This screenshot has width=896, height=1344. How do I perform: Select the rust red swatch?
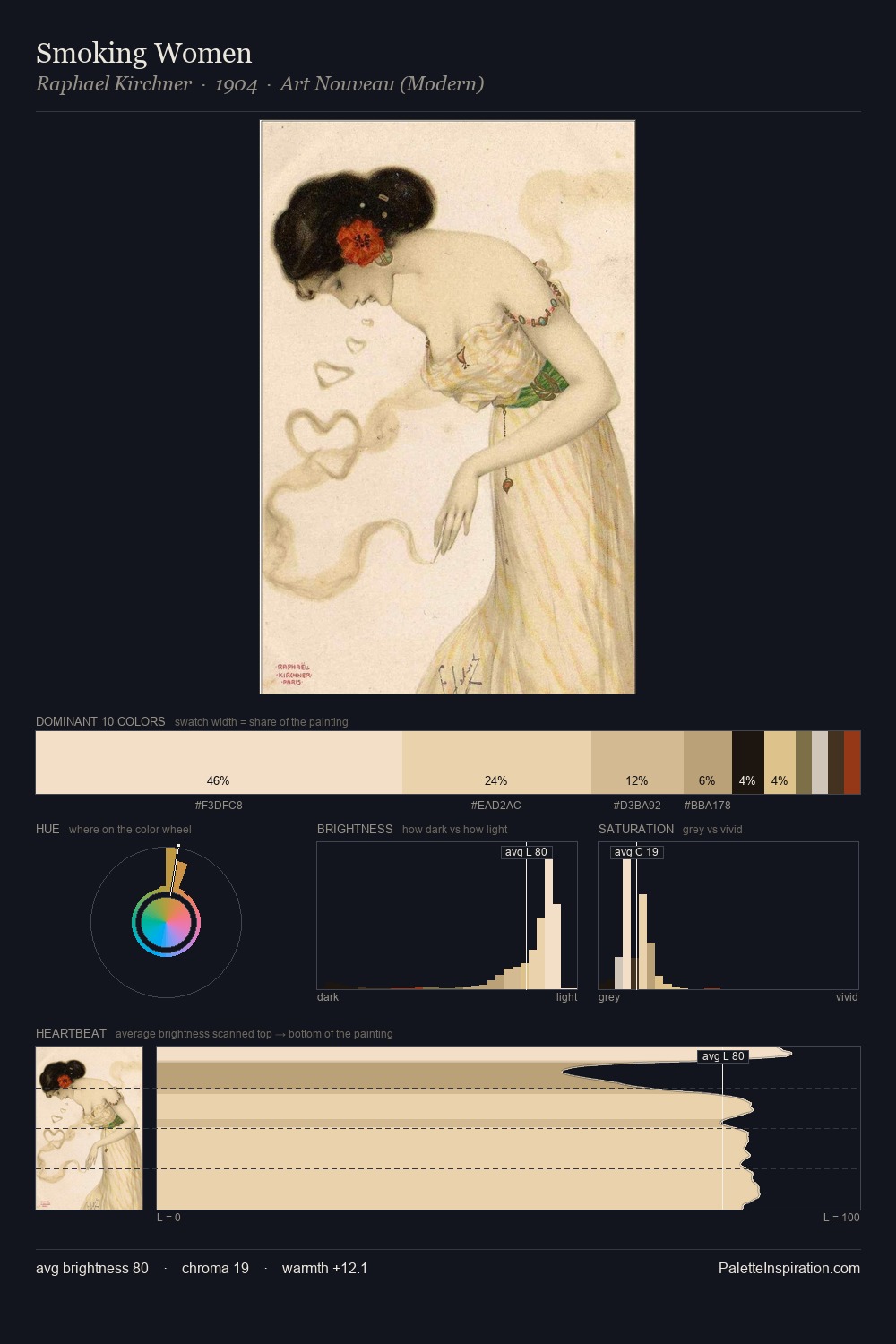pos(852,762)
